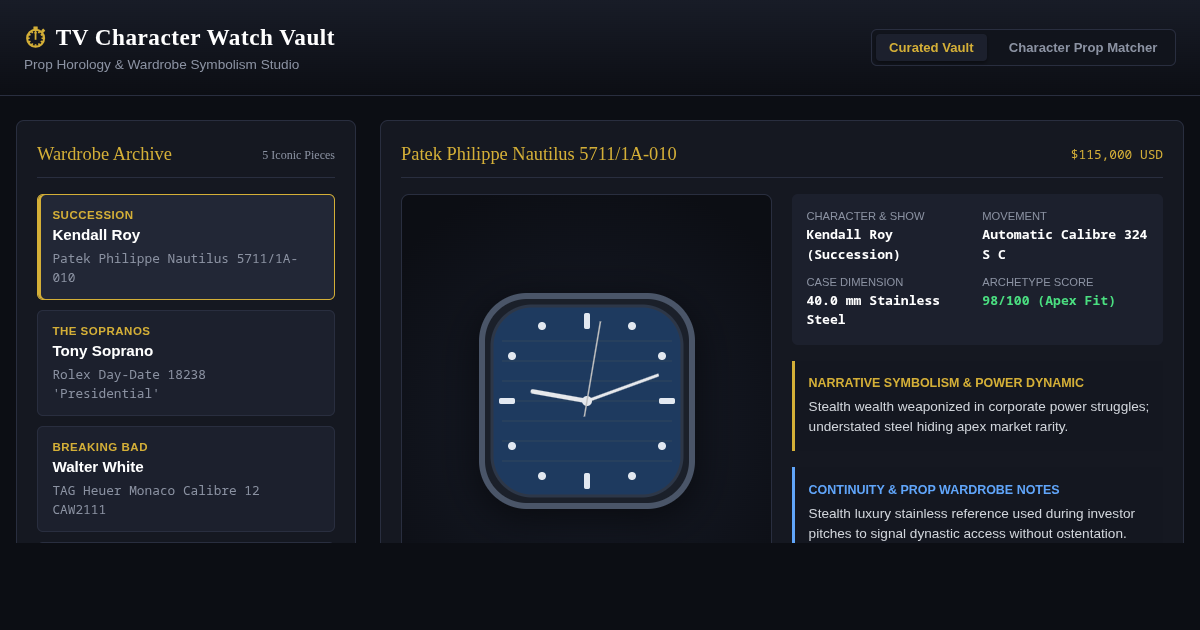
Task: Click the TV Character Watch Vault title
Action: point(195,37)
